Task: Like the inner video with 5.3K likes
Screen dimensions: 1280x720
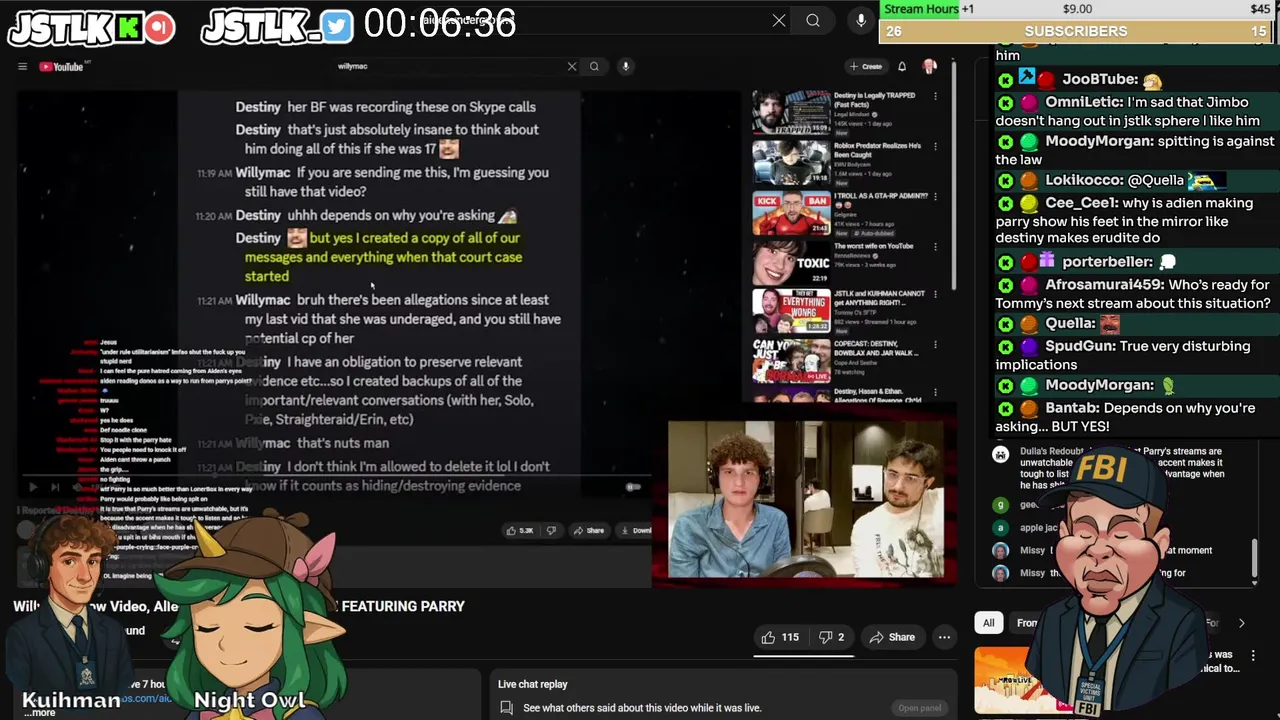Action: pyautogui.click(x=520, y=530)
